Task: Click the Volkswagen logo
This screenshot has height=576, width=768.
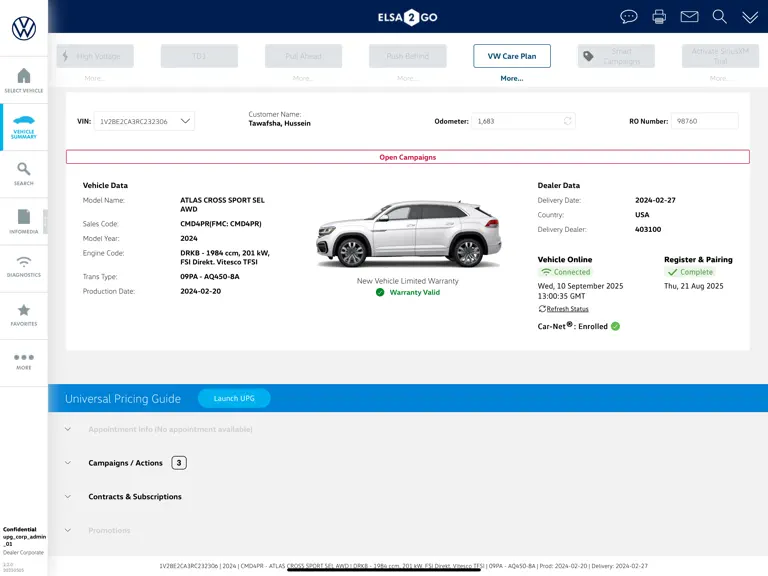Action: click(x=24, y=28)
